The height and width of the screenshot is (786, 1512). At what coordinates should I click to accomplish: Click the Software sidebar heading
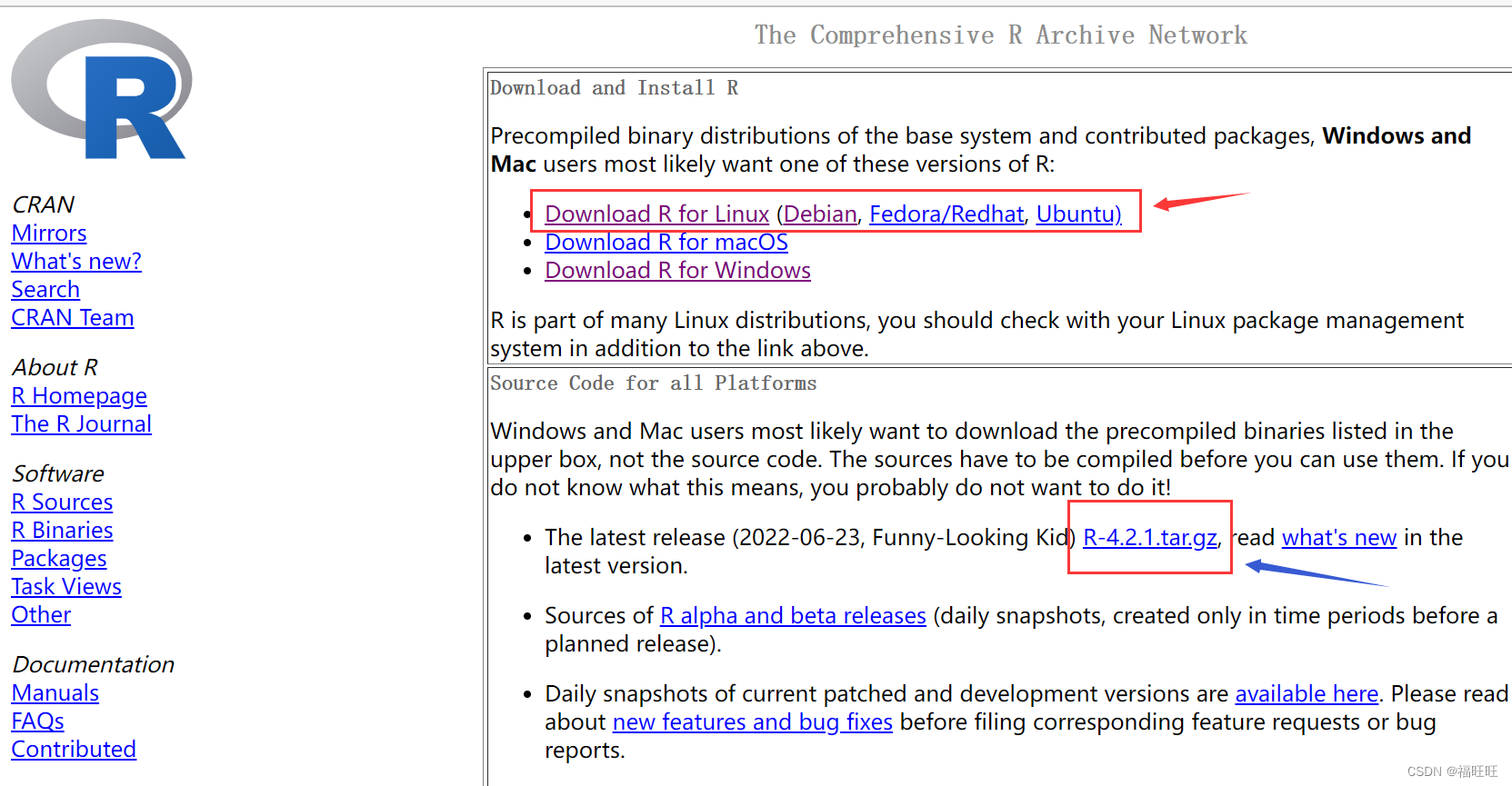point(58,474)
